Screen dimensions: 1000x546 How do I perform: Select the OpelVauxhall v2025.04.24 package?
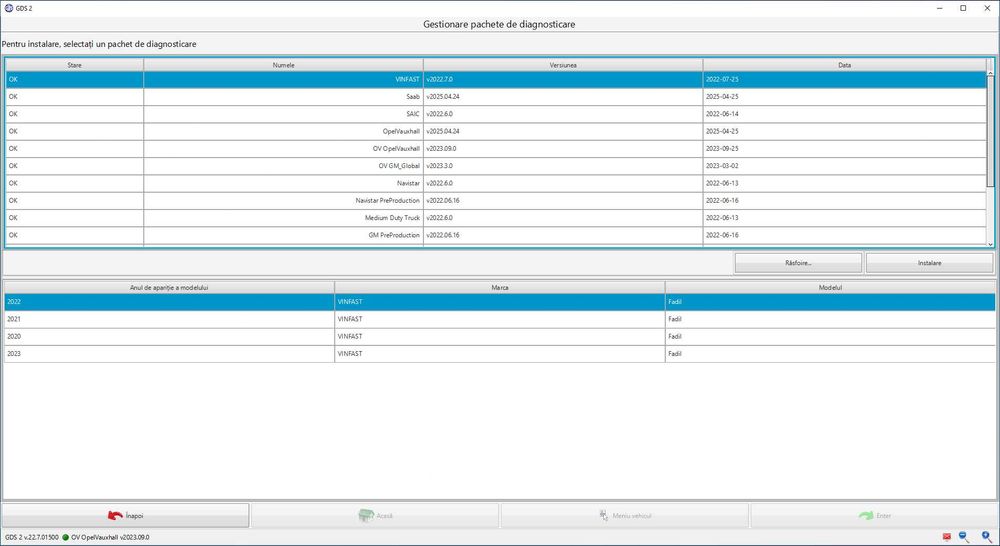[496, 131]
